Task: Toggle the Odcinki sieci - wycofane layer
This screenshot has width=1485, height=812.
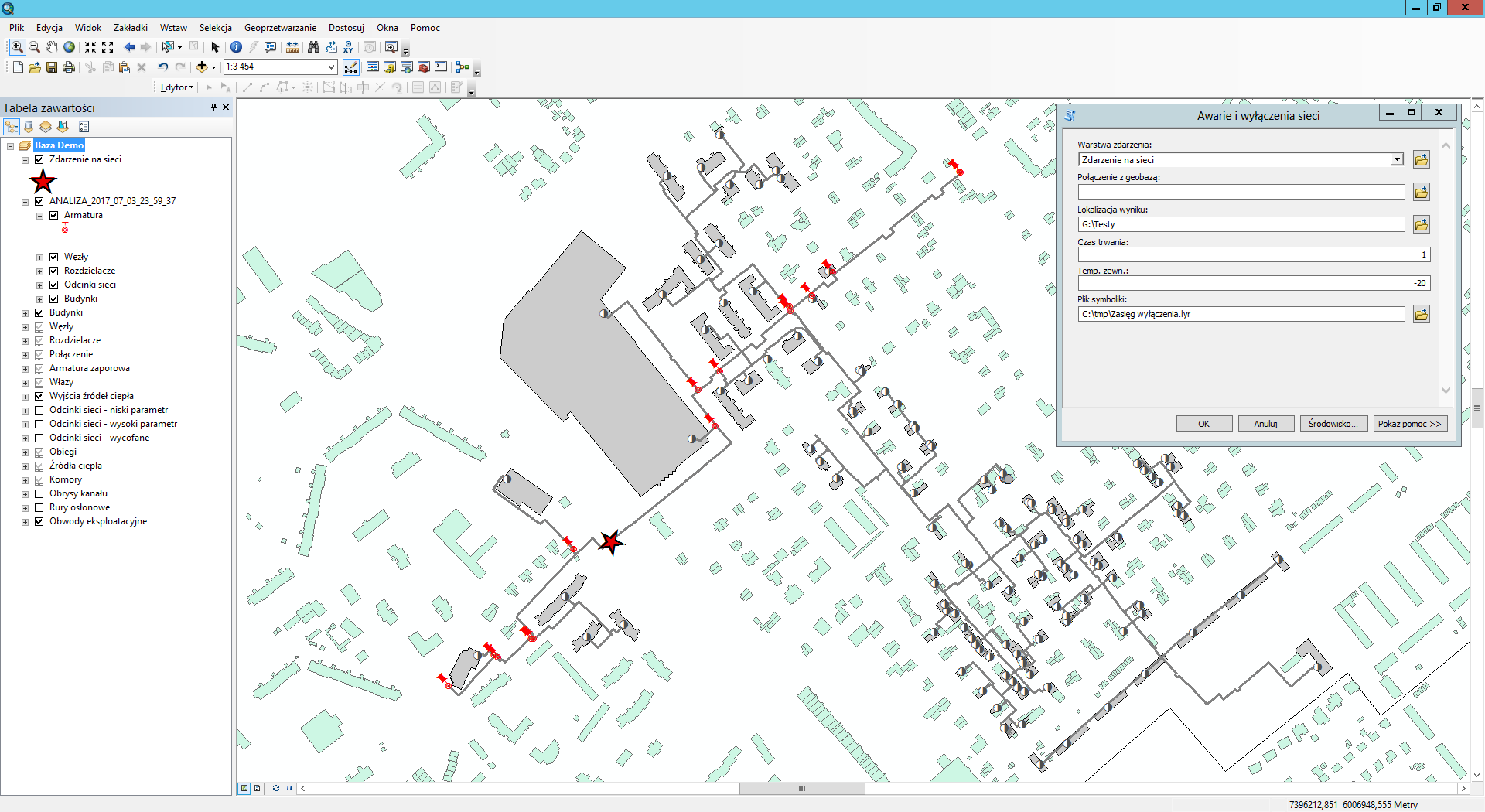Action: pos(39,438)
